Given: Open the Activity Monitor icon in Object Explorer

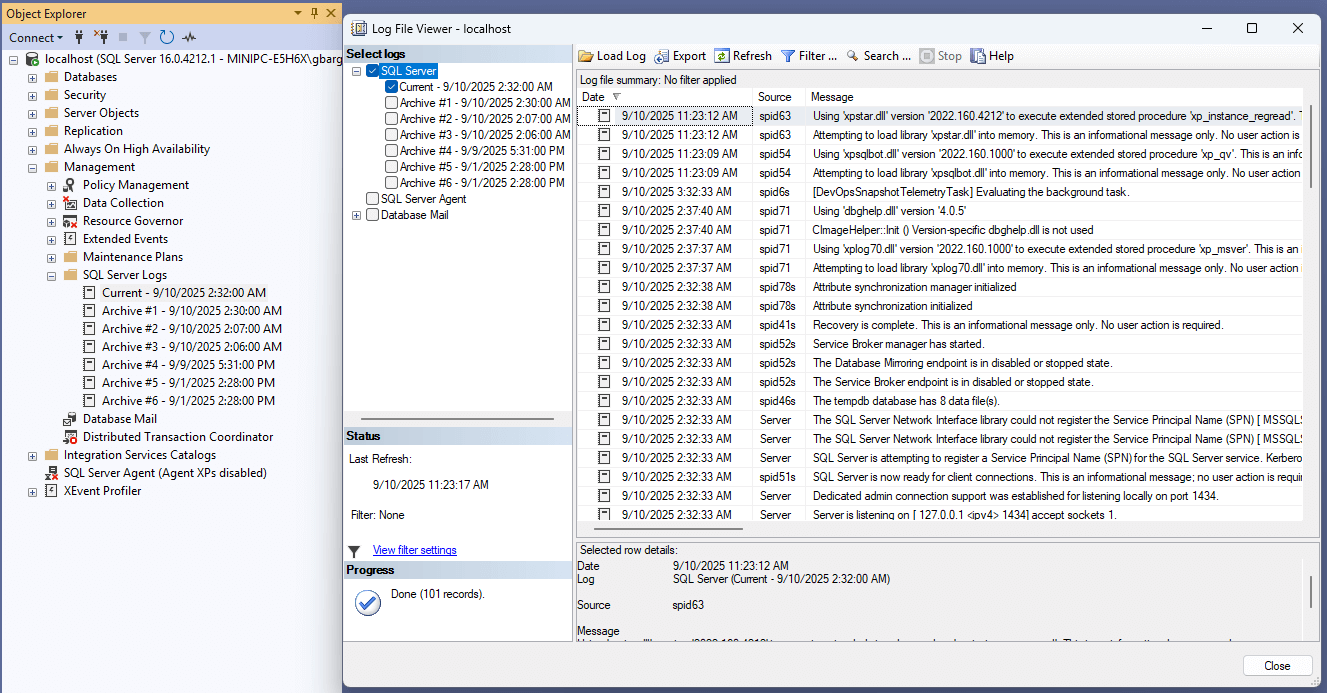Looking at the screenshot, I should coord(189,37).
